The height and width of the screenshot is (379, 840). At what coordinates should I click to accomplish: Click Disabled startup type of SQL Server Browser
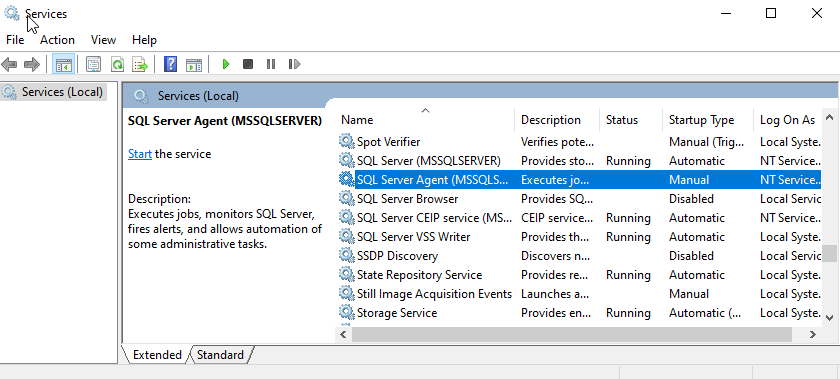tap(692, 198)
